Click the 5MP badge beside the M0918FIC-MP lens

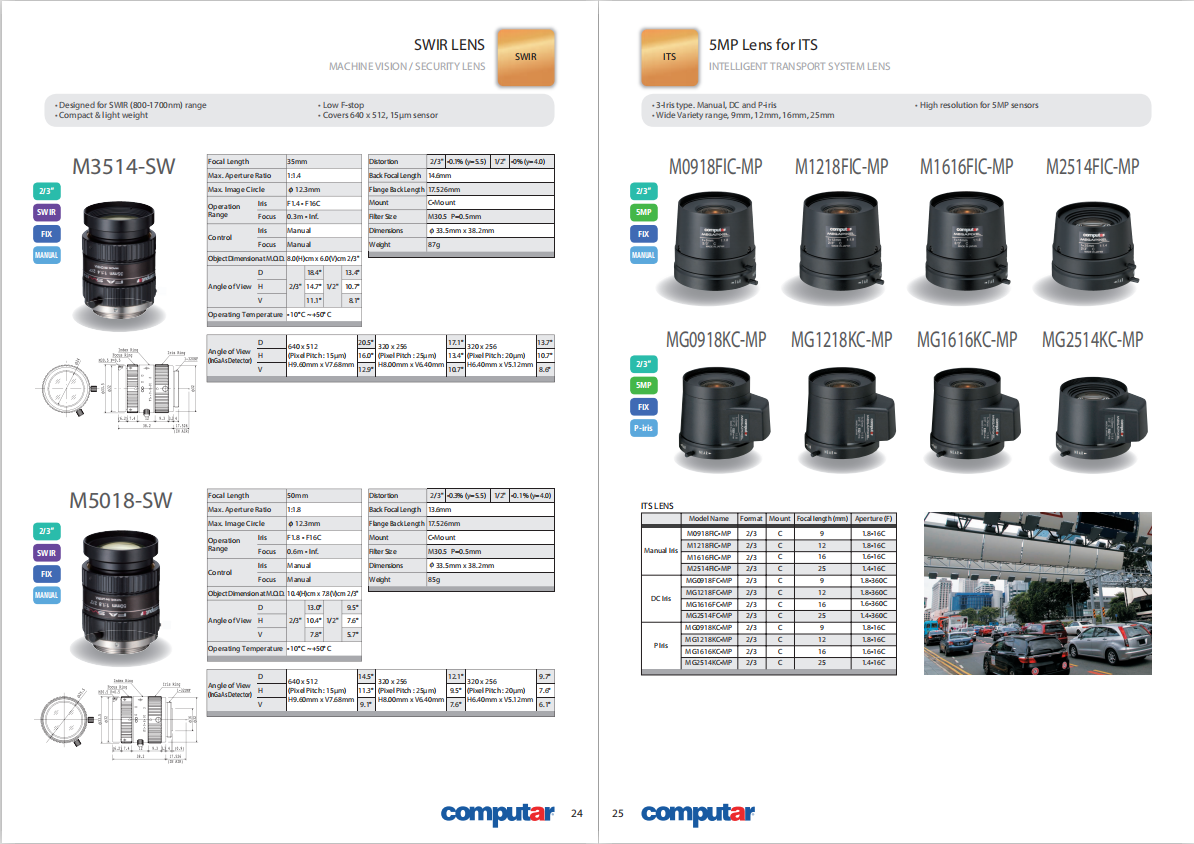643,213
